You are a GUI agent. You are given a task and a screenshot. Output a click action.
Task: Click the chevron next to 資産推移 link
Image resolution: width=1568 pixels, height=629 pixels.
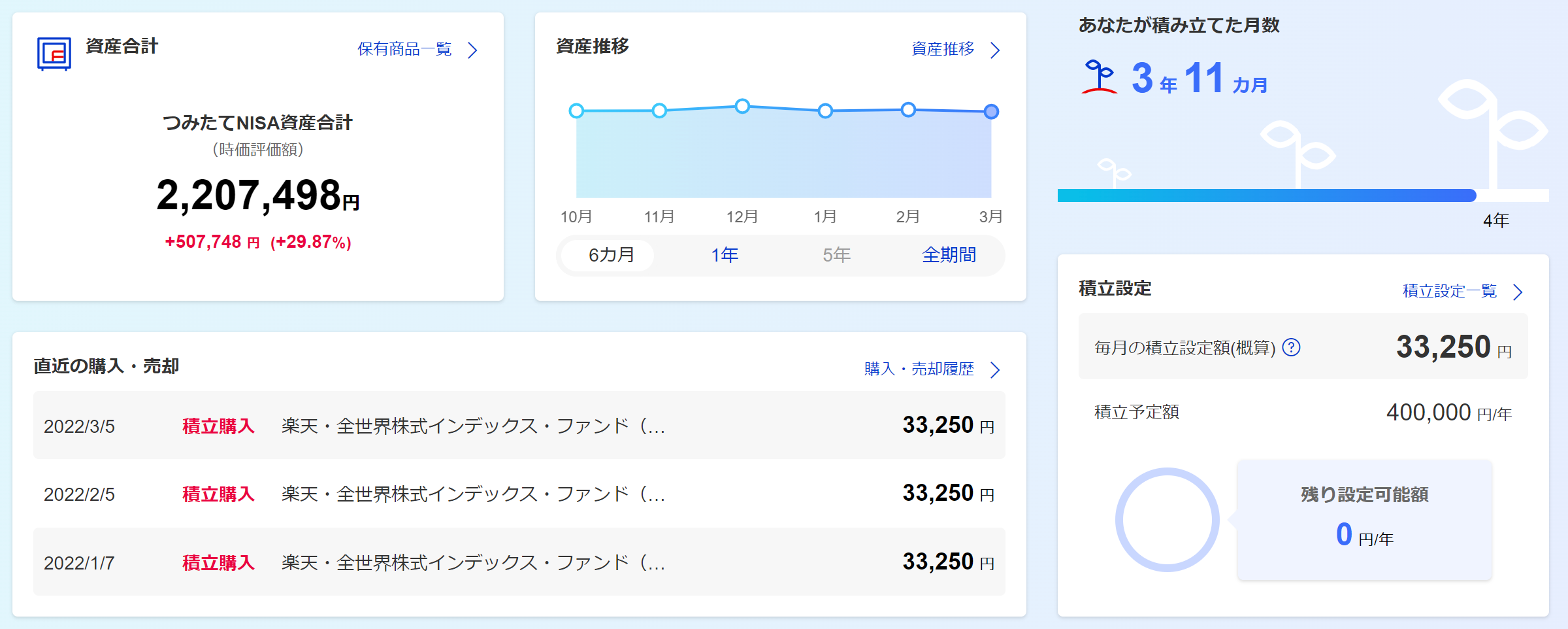[995, 50]
